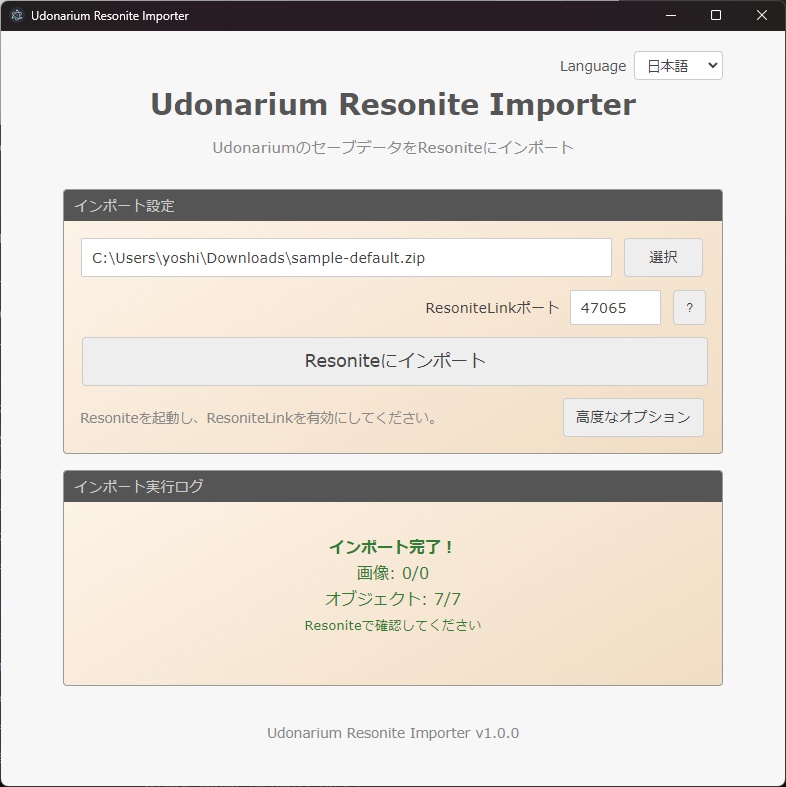Viewport: 786px width, 787px height.
Task: Open the Language dropdown showing 日本語
Action: (678, 66)
